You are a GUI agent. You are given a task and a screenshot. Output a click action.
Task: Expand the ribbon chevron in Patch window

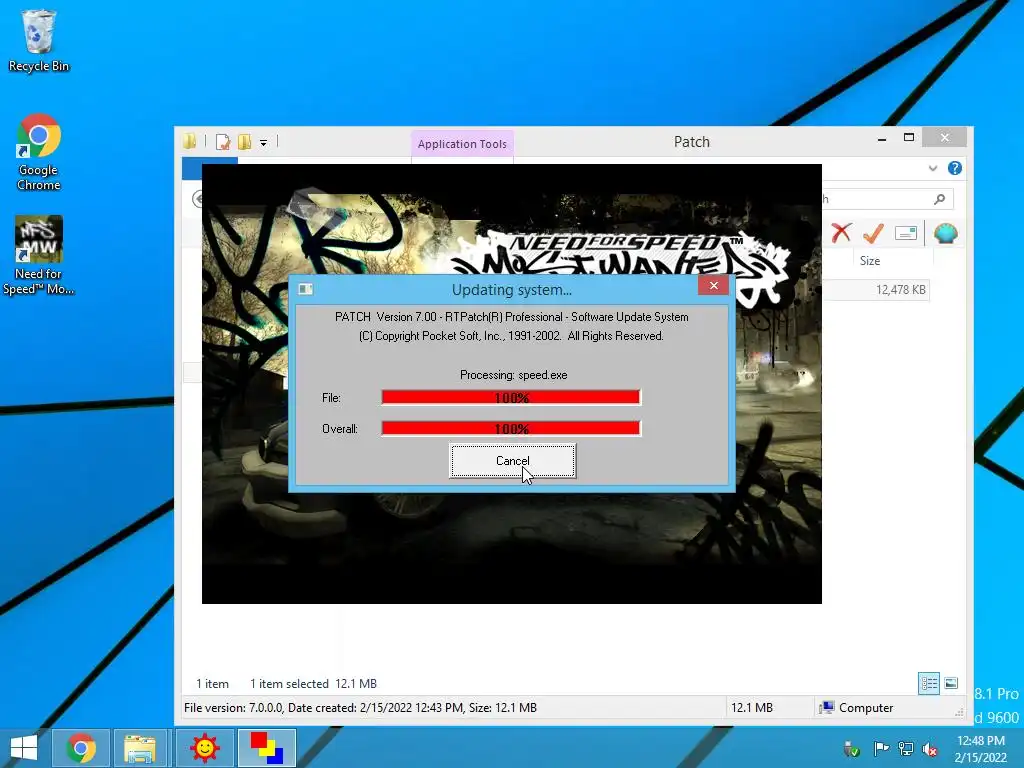pyautogui.click(x=933, y=168)
